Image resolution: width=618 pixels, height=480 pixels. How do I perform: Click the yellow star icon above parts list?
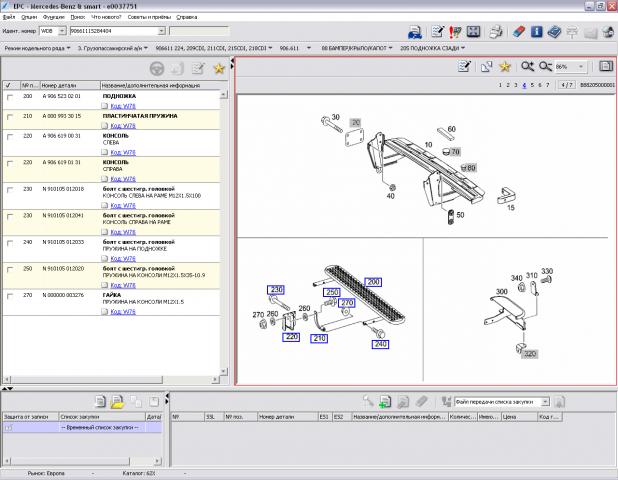tap(219, 69)
